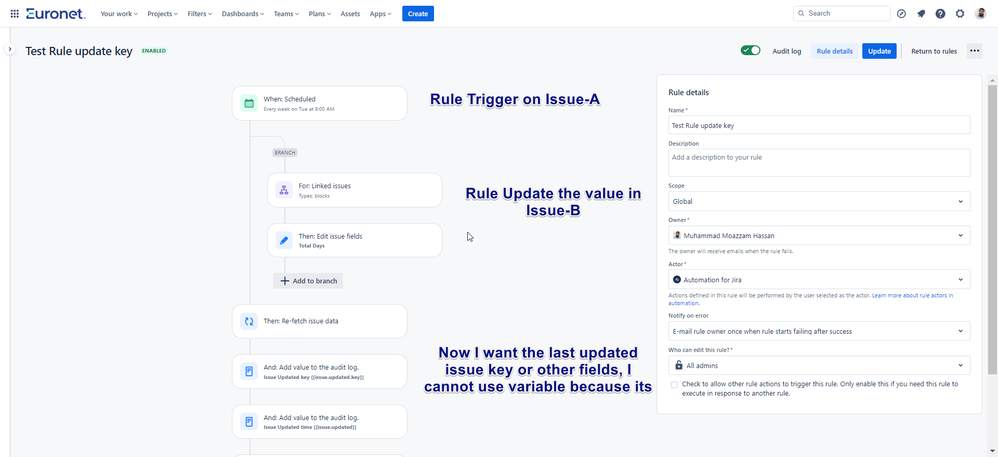Open the Audit log

pyautogui.click(x=787, y=51)
